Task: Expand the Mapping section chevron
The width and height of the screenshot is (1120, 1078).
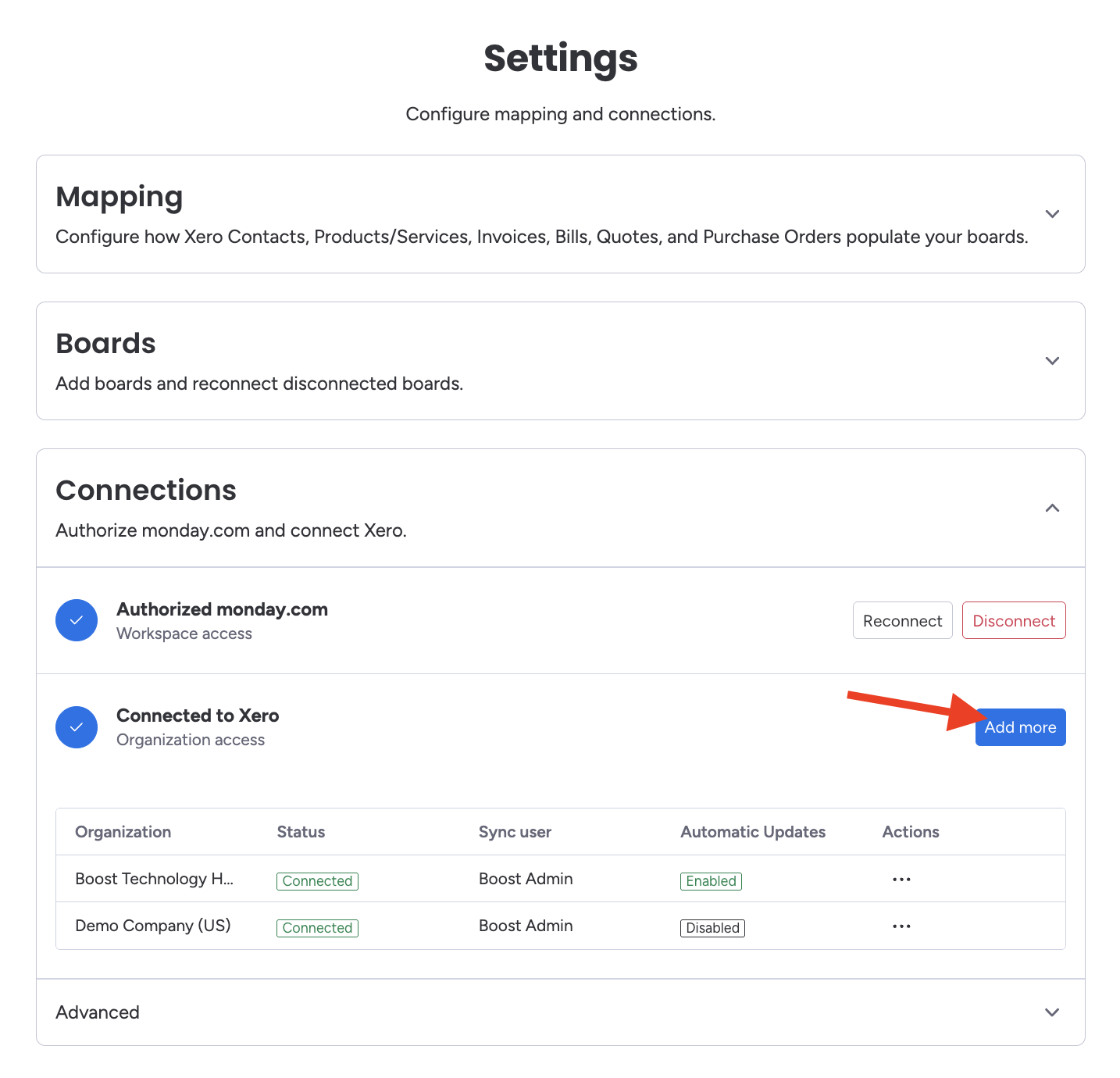Action: pyautogui.click(x=1052, y=214)
